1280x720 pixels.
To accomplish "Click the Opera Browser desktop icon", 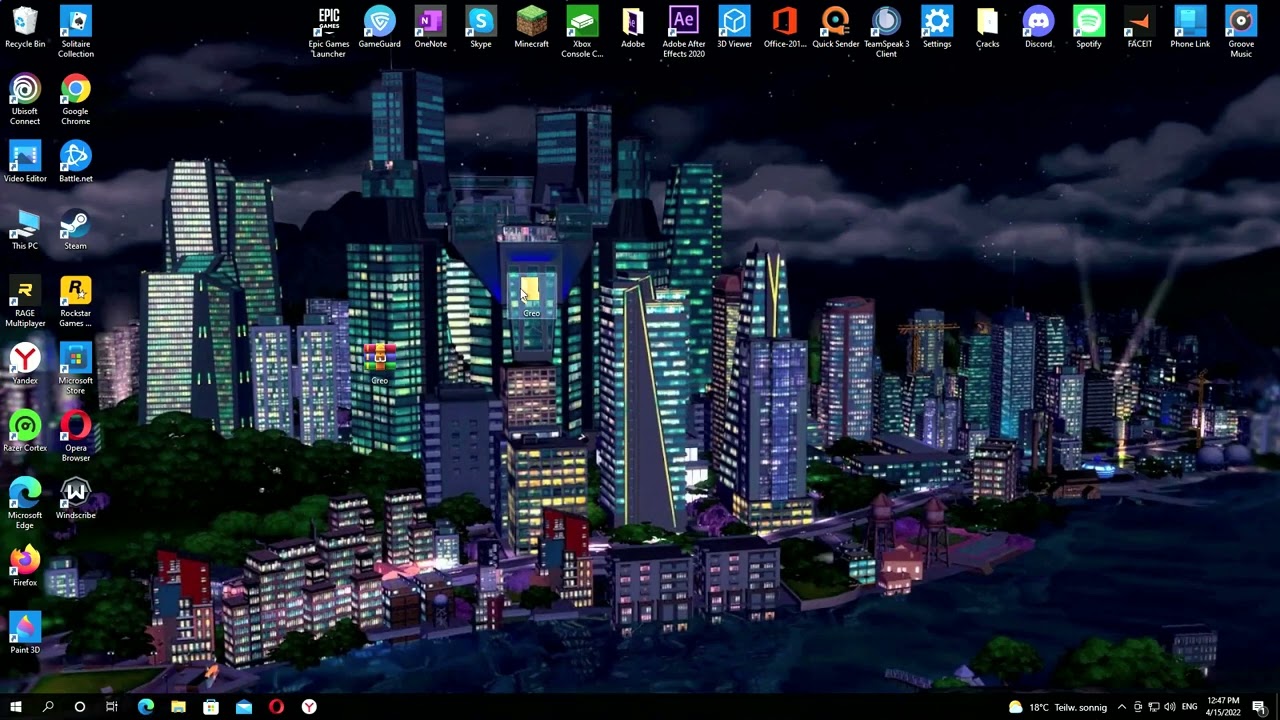I will point(75,436).
